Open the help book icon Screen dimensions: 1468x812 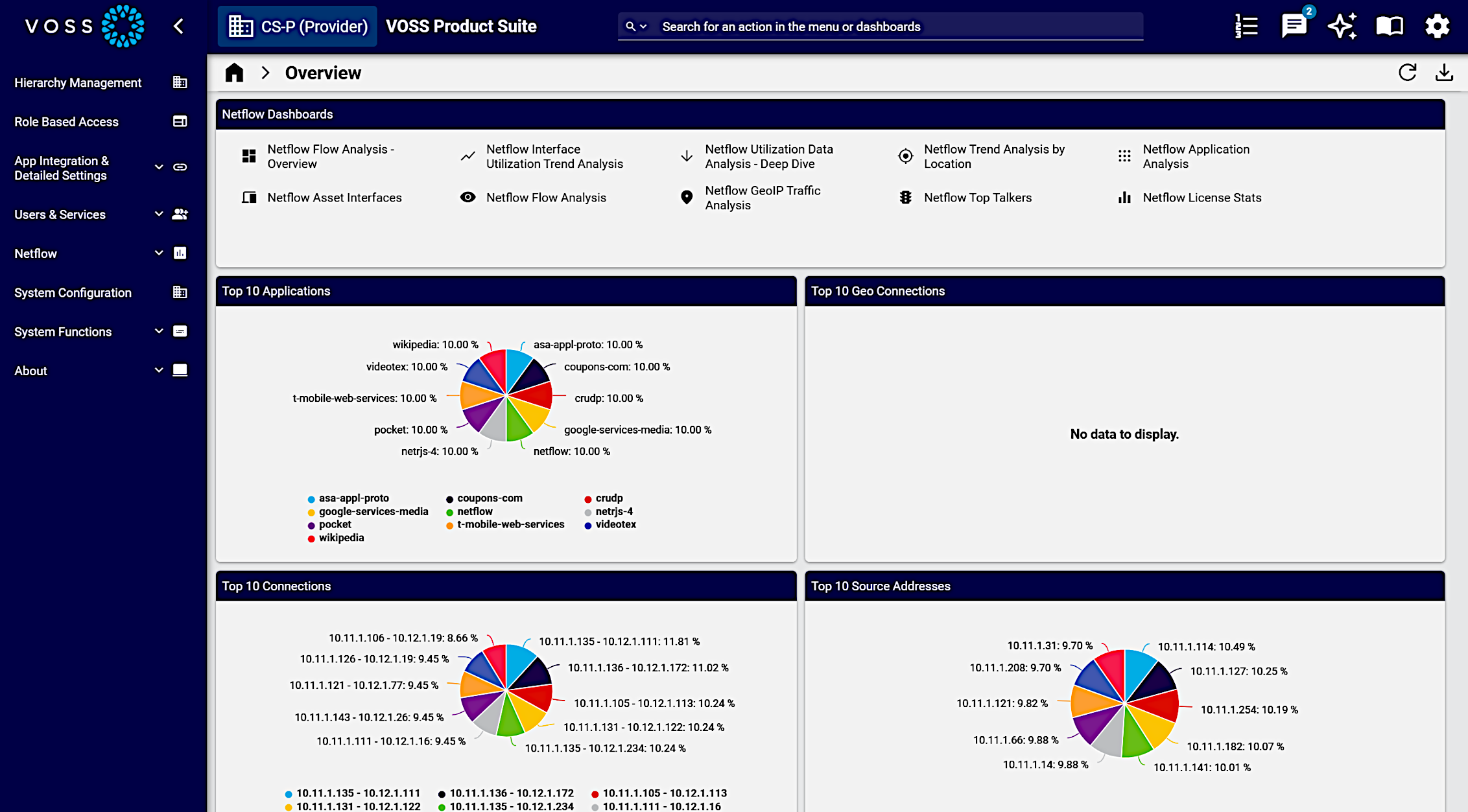(x=1390, y=27)
